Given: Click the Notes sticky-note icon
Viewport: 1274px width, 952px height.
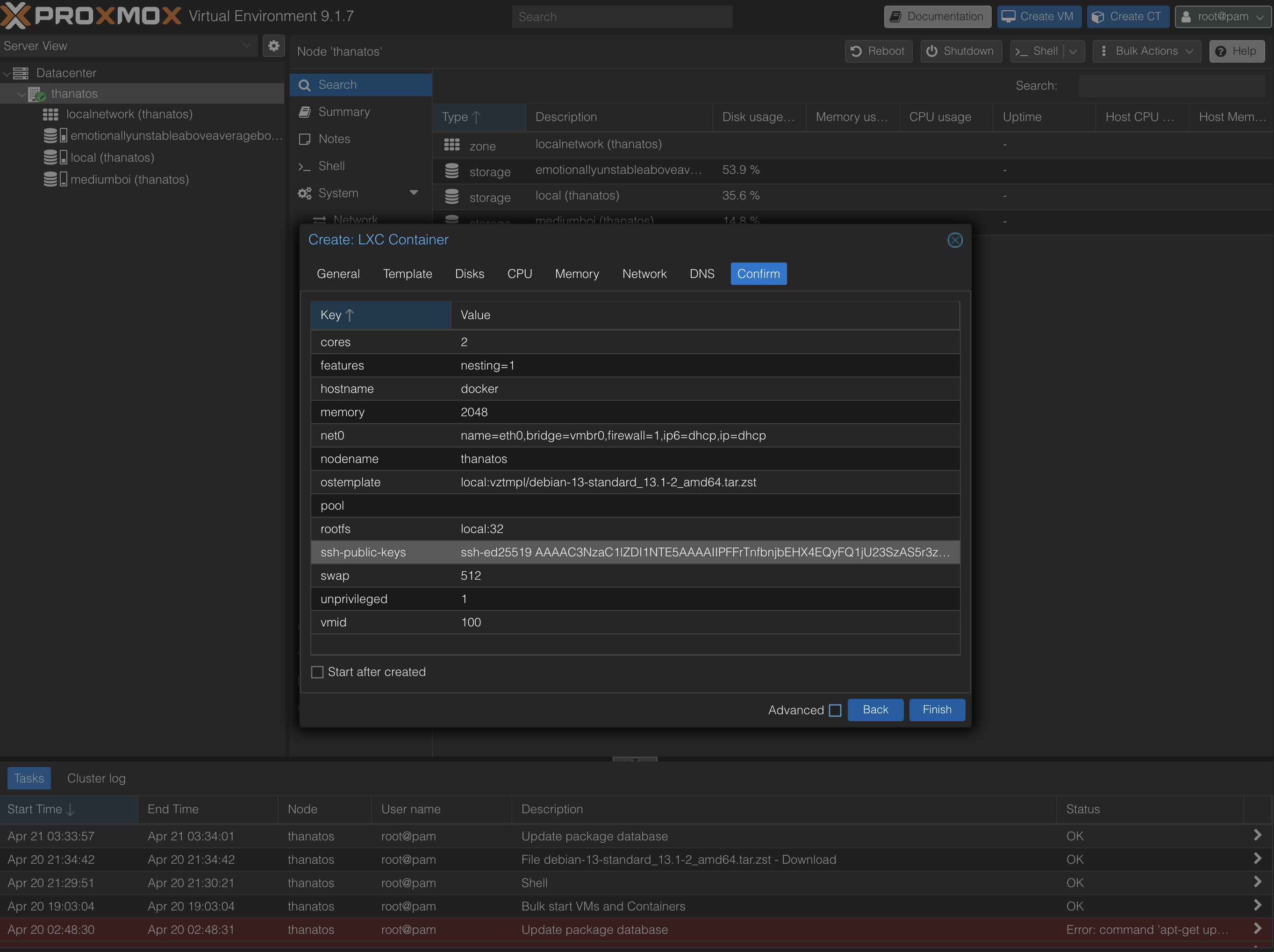Looking at the screenshot, I should 305,139.
